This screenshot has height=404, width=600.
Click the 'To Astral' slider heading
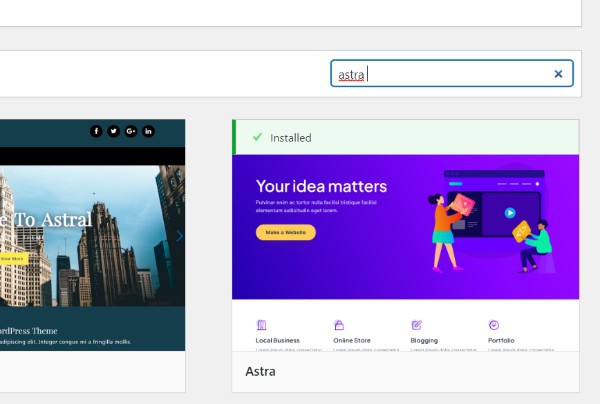53,220
